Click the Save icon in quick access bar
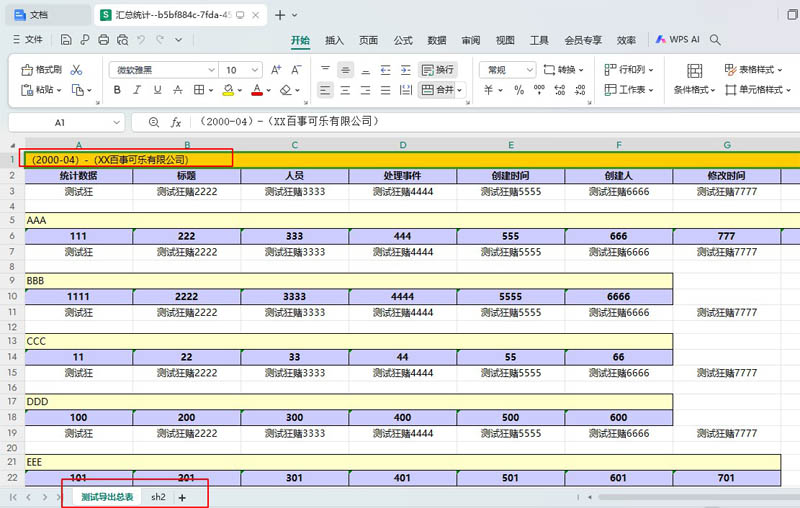 (x=66, y=40)
